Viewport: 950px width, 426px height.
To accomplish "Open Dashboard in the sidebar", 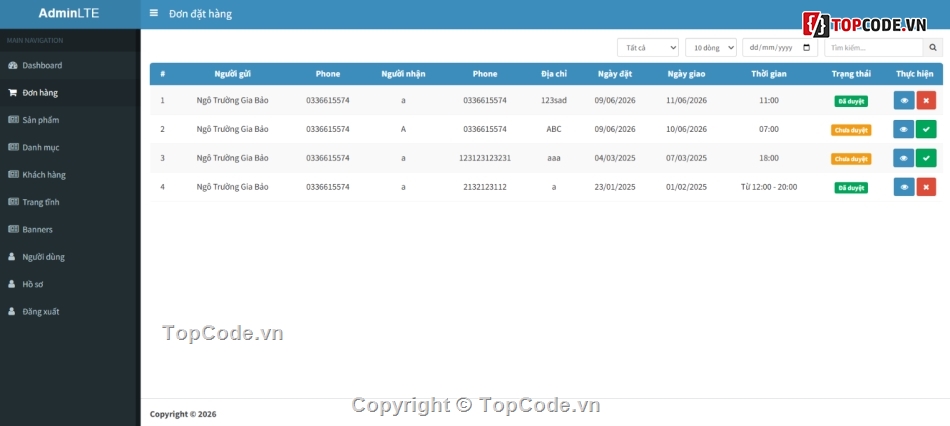I will pos(70,65).
